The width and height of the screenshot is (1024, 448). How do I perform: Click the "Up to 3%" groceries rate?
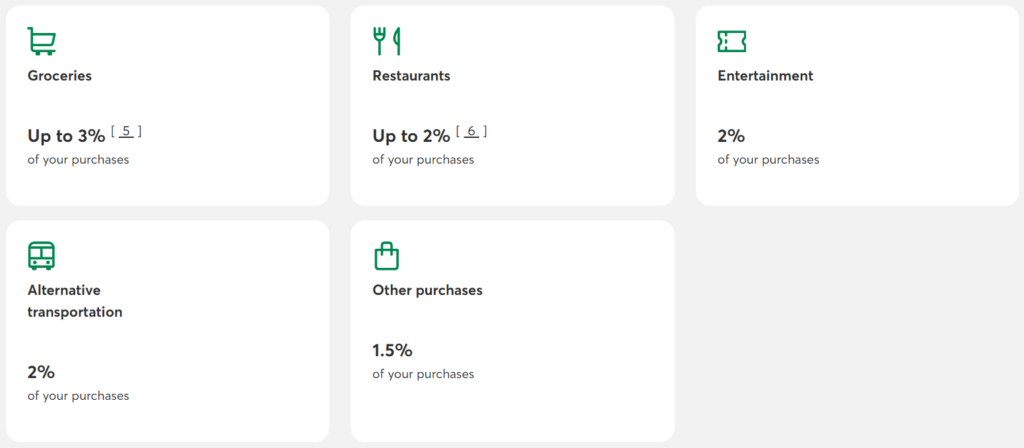(x=66, y=137)
